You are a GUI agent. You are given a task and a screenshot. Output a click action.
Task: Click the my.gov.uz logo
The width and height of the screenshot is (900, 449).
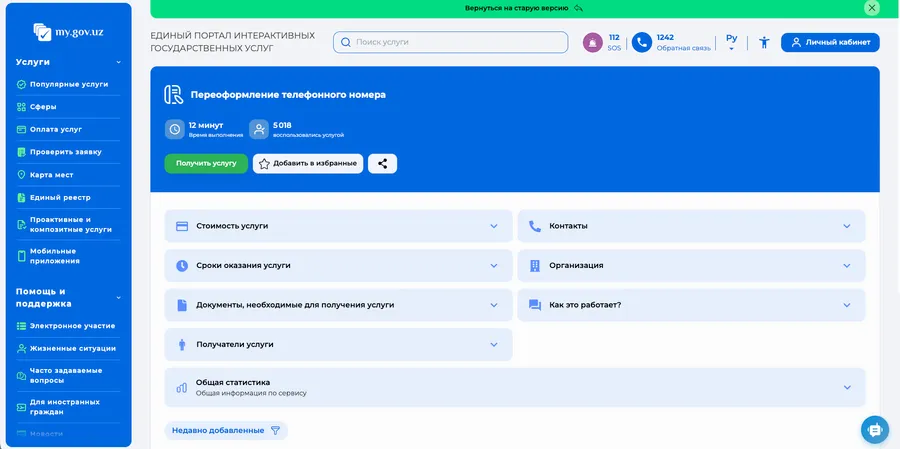coord(68,31)
